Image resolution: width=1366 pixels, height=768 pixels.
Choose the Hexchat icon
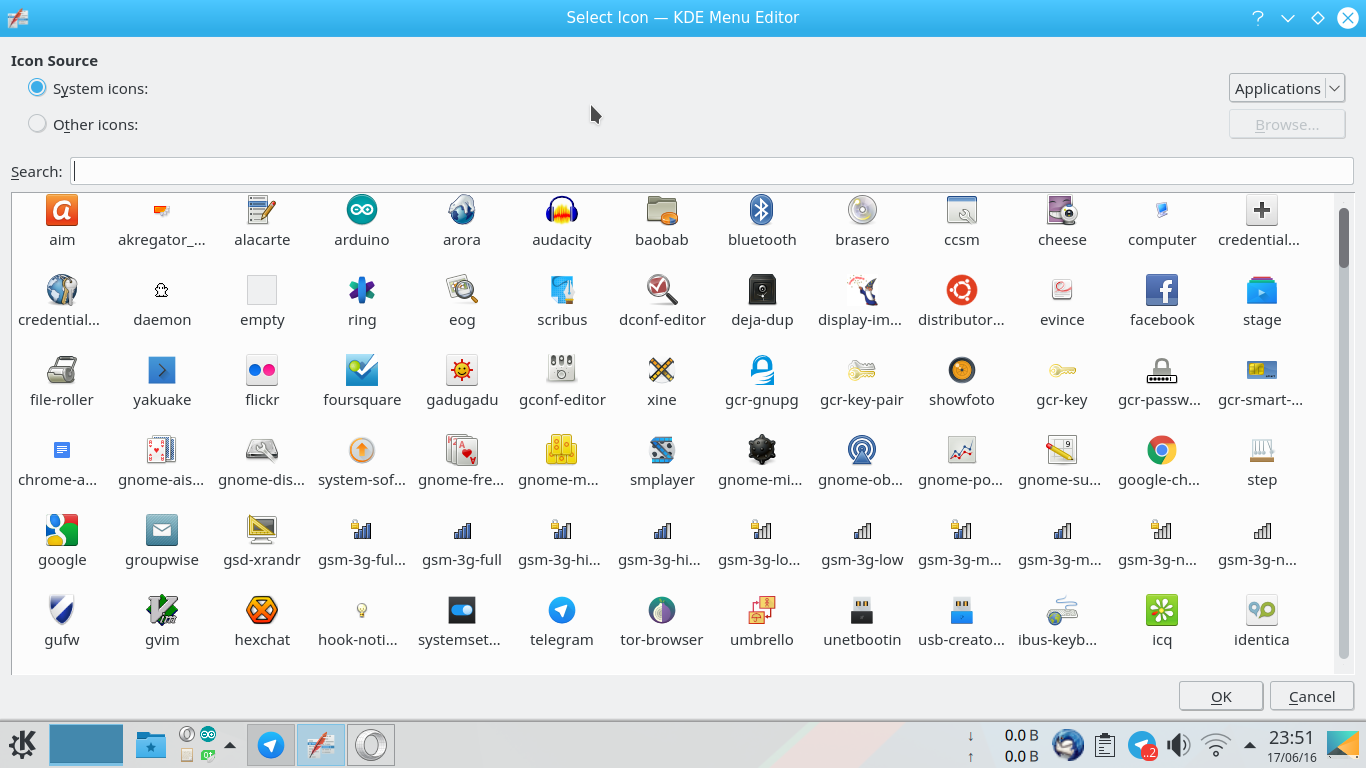pos(261,611)
